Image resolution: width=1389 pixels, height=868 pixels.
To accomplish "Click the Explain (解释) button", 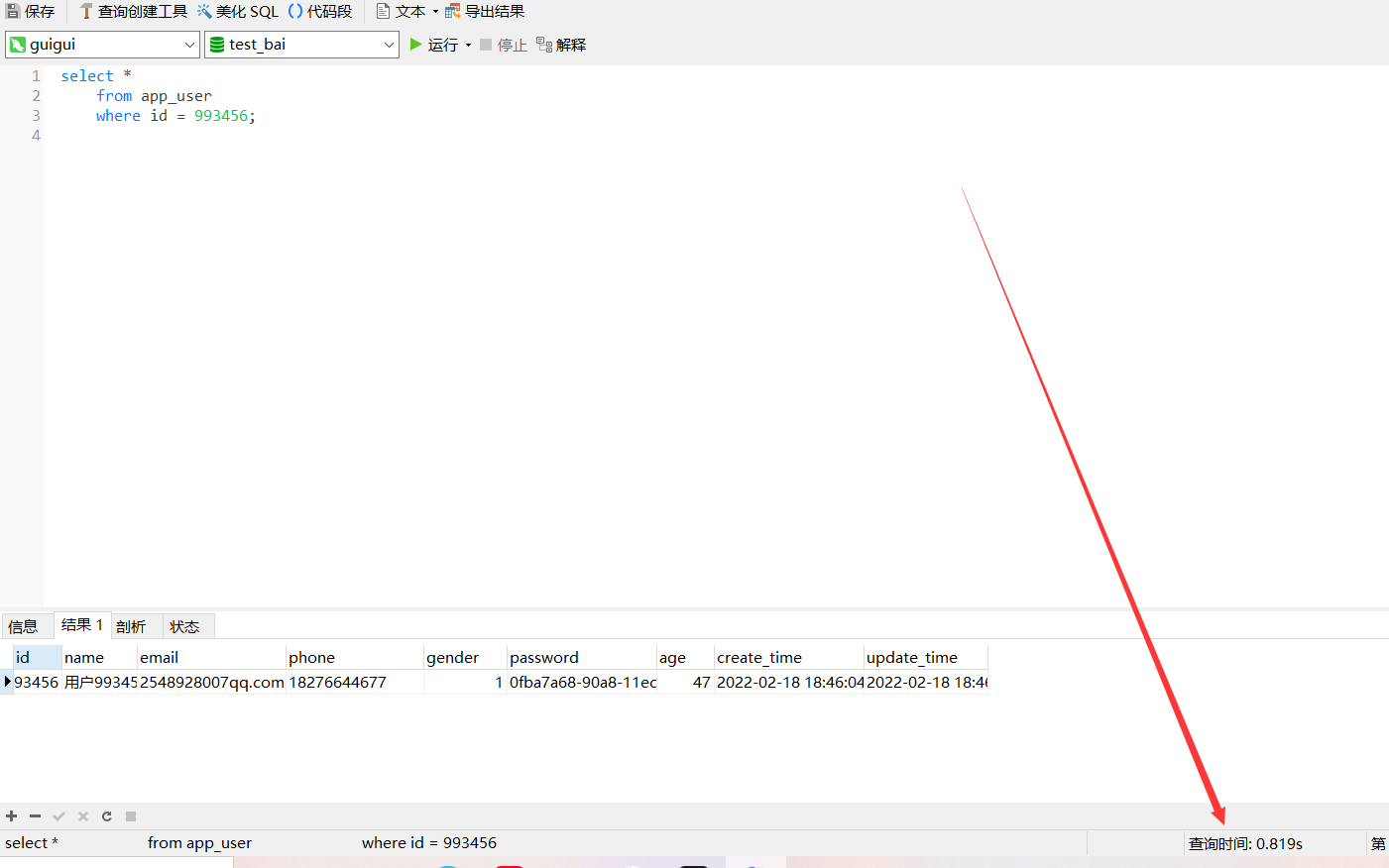I will (561, 45).
